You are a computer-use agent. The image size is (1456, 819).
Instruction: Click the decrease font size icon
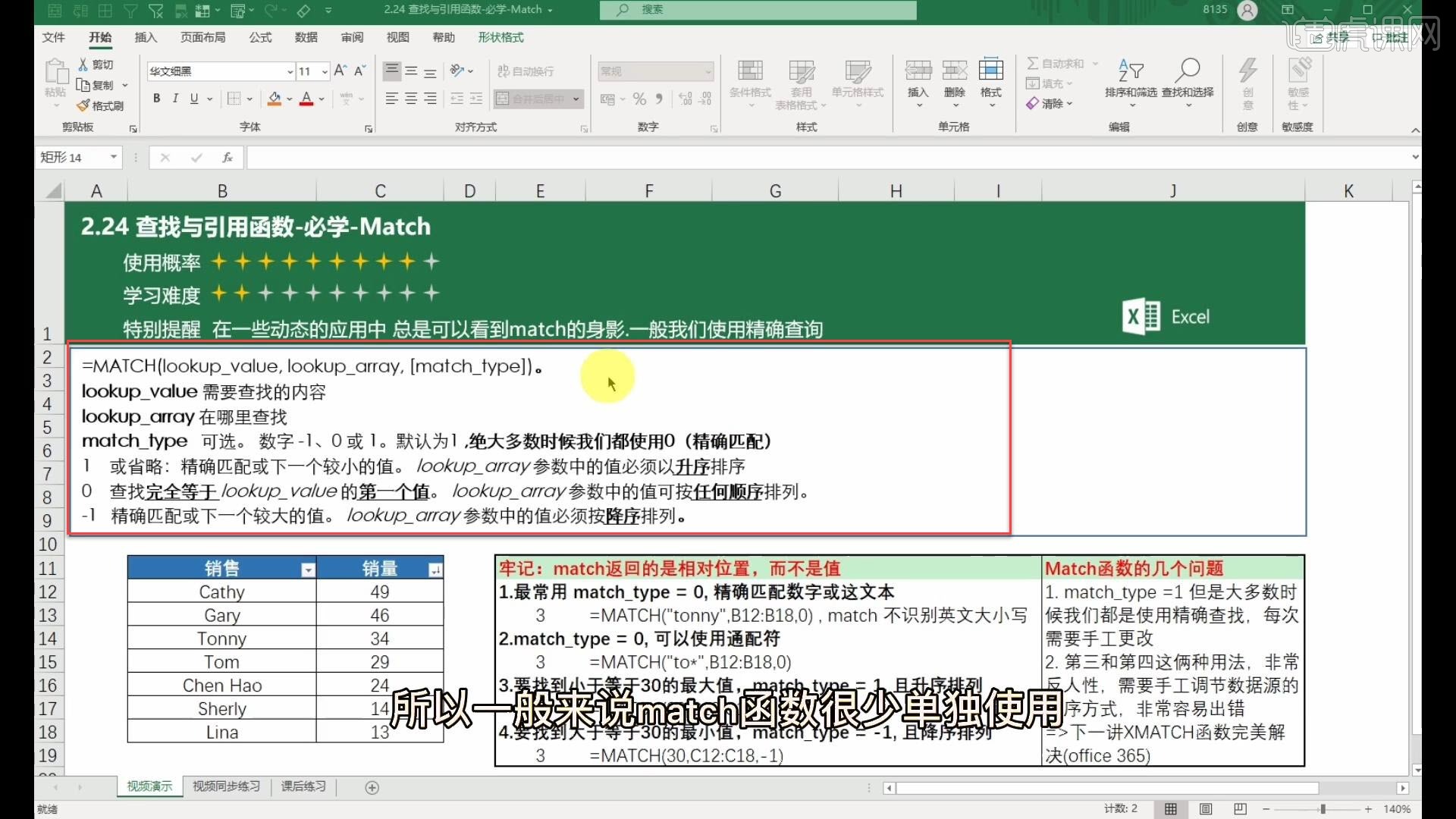click(360, 71)
